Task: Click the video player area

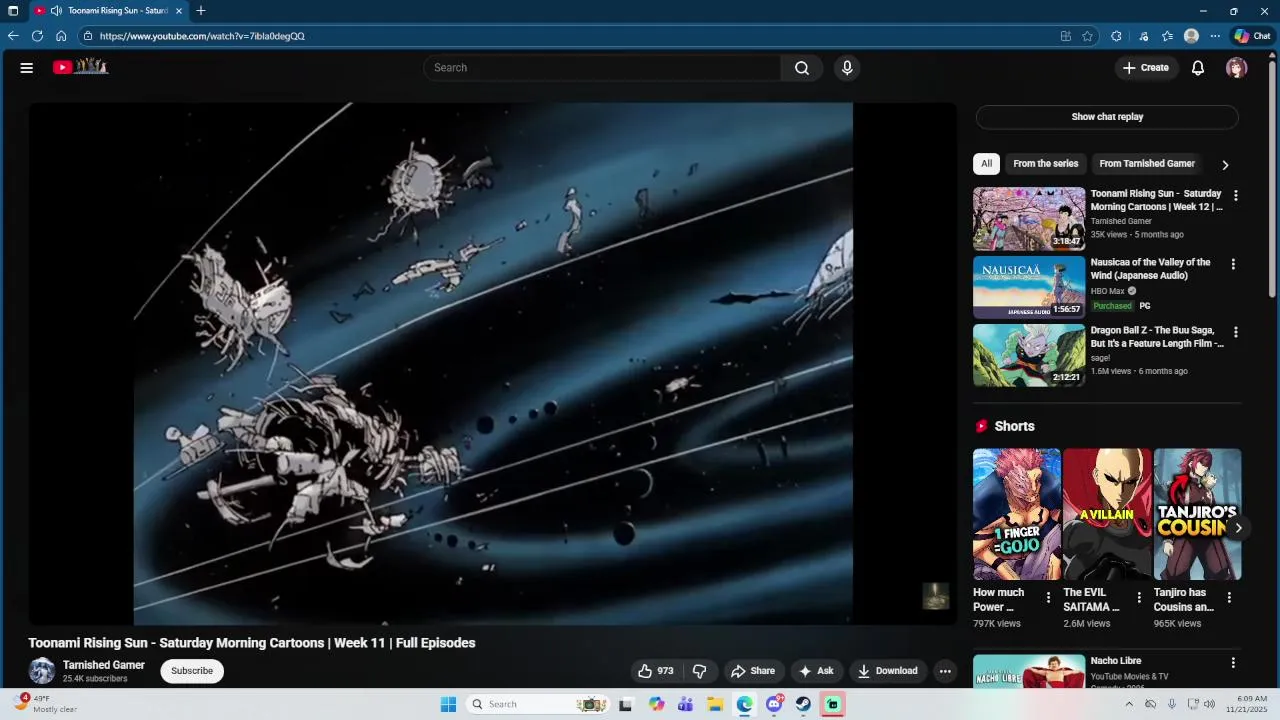Action: tap(492, 364)
